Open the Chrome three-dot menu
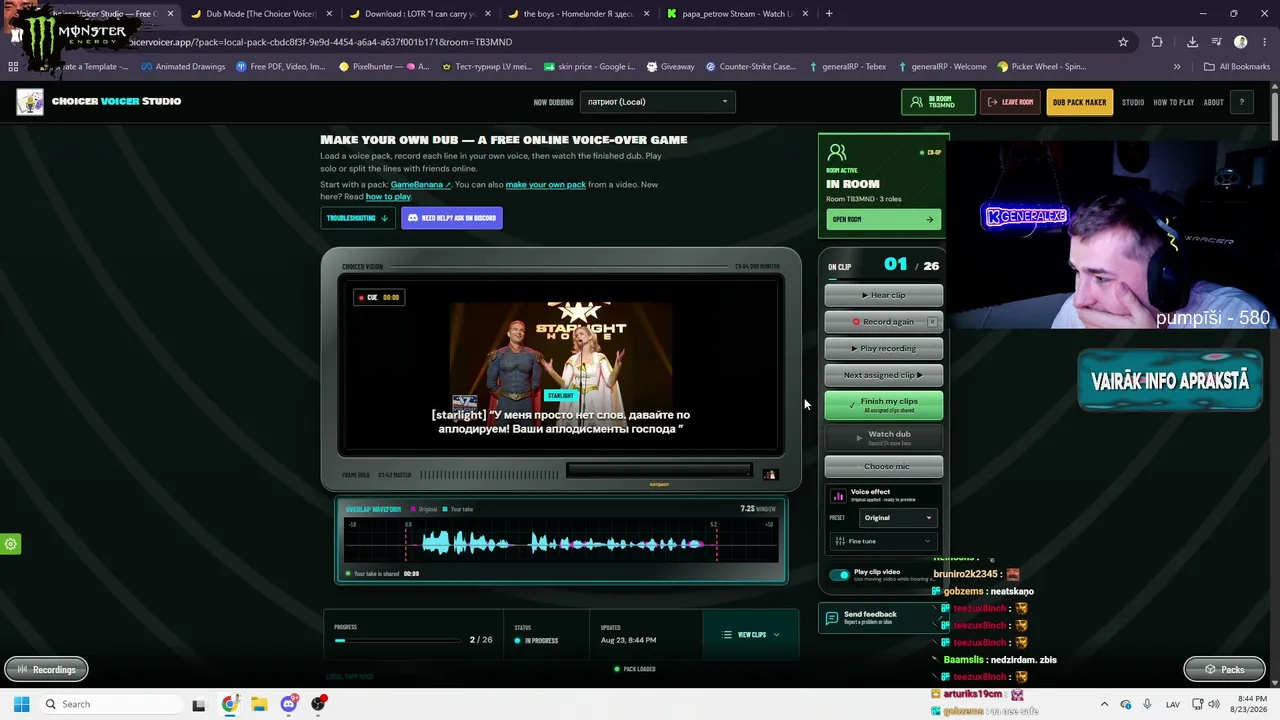The image size is (1280, 720). click(x=1265, y=42)
